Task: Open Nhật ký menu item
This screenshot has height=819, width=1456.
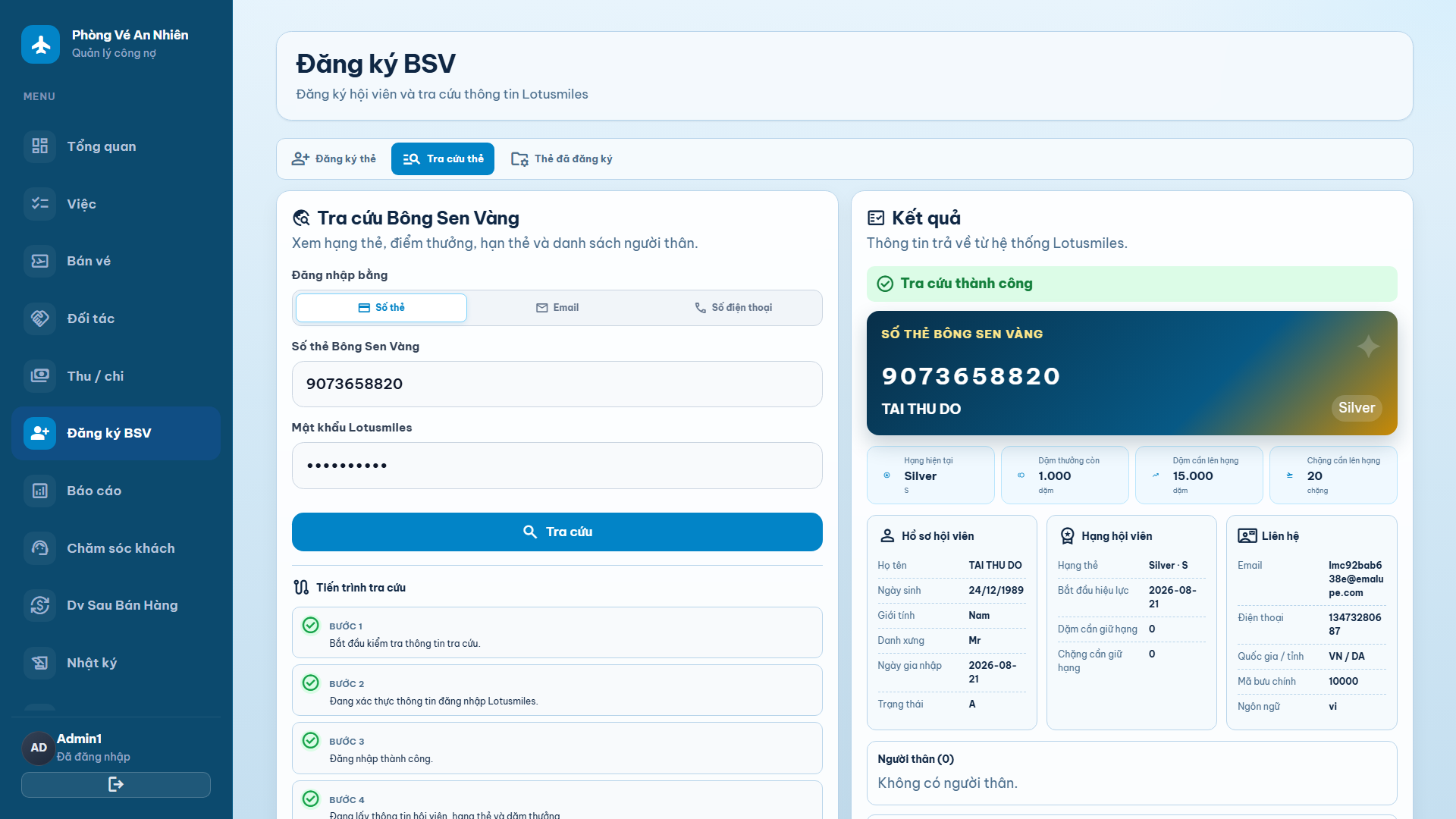Action: coord(116,663)
